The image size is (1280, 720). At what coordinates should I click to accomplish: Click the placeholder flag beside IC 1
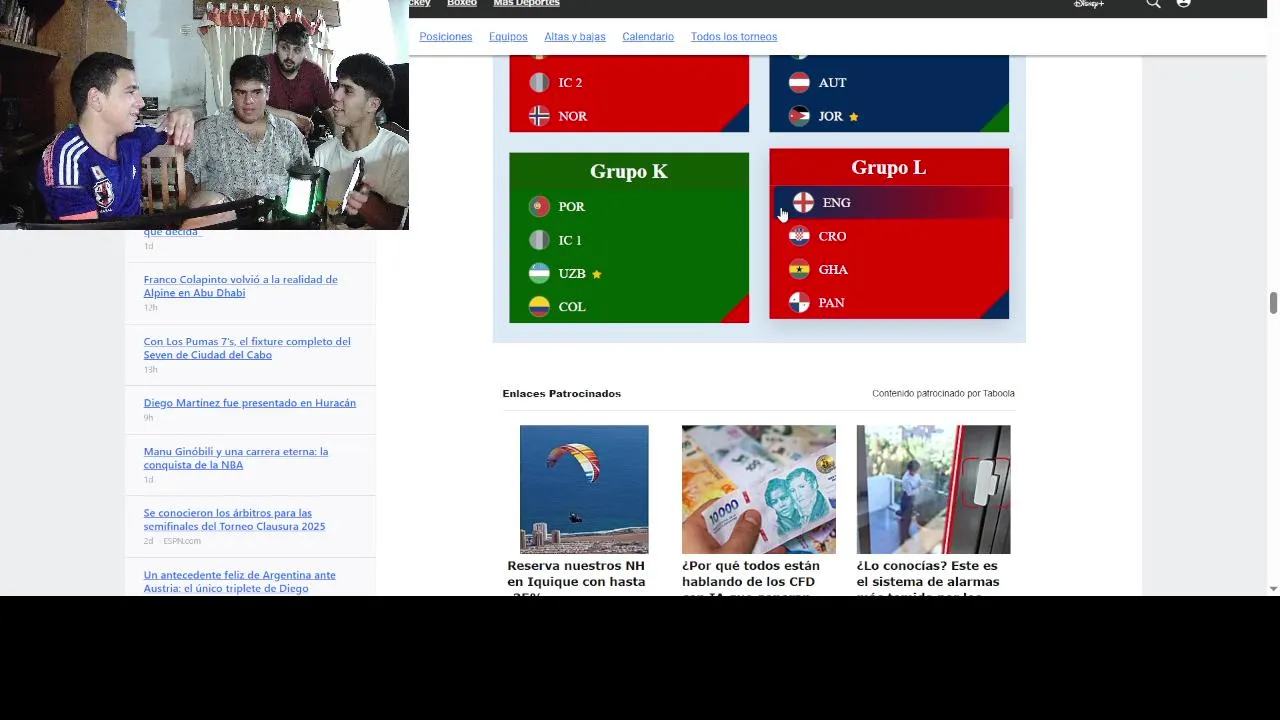pyautogui.click(x=539, y=240)
